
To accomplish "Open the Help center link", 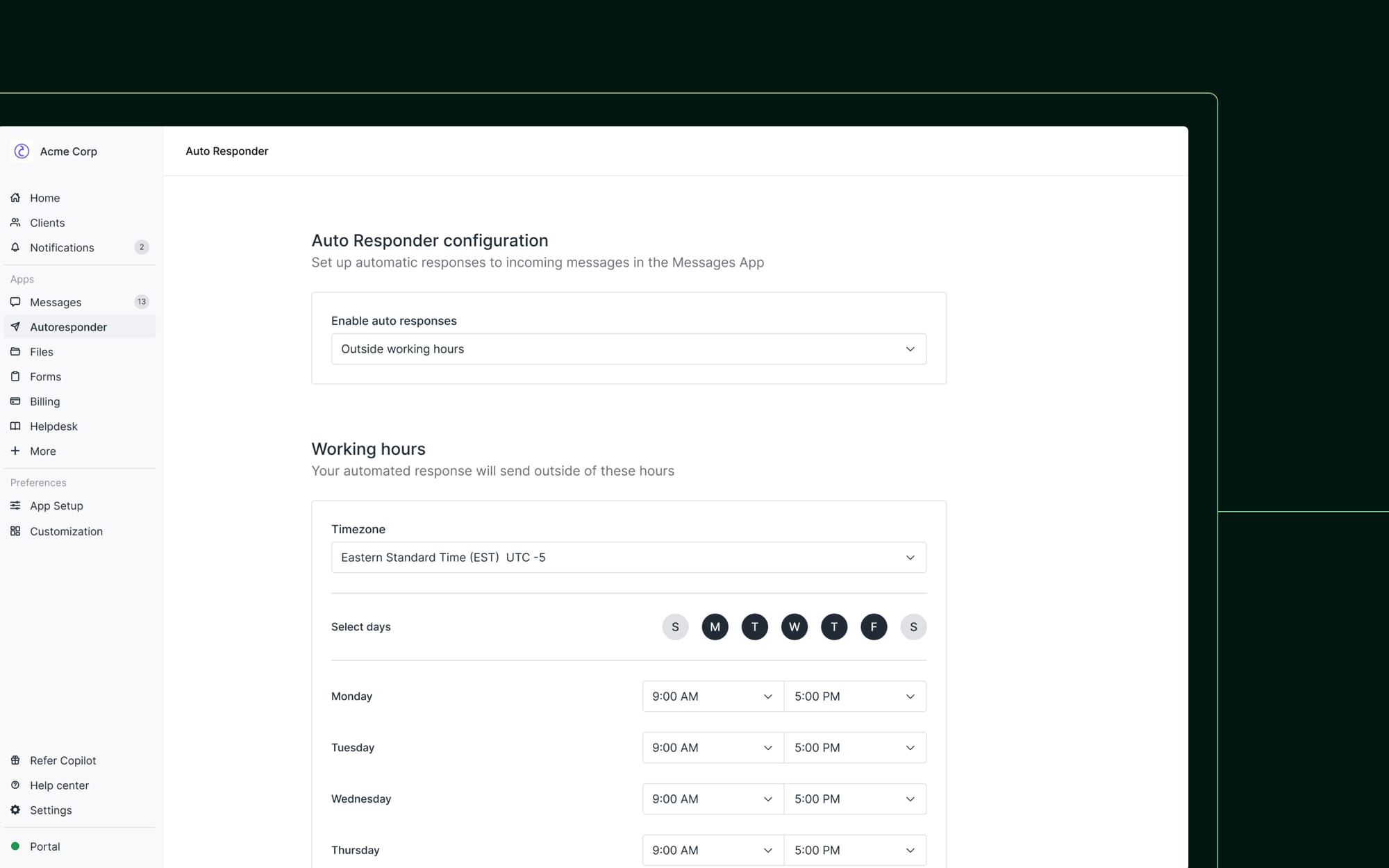I will click(x=59, y=785).
